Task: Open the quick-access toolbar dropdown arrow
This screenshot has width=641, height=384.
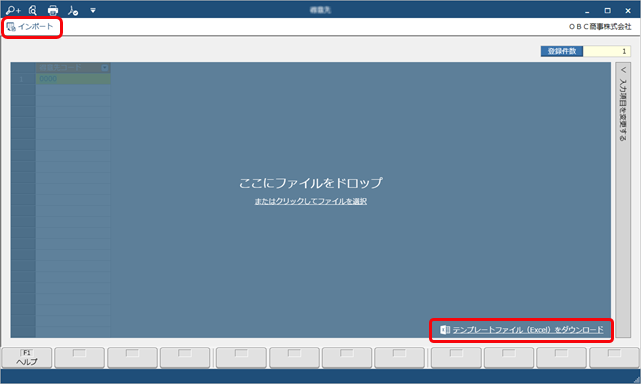Action: click(x=93, y=11)
